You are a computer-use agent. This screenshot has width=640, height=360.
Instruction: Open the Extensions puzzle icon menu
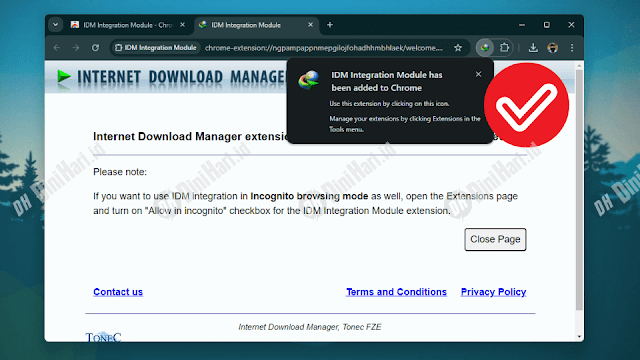pyautogui.click(x=504, y=48)
